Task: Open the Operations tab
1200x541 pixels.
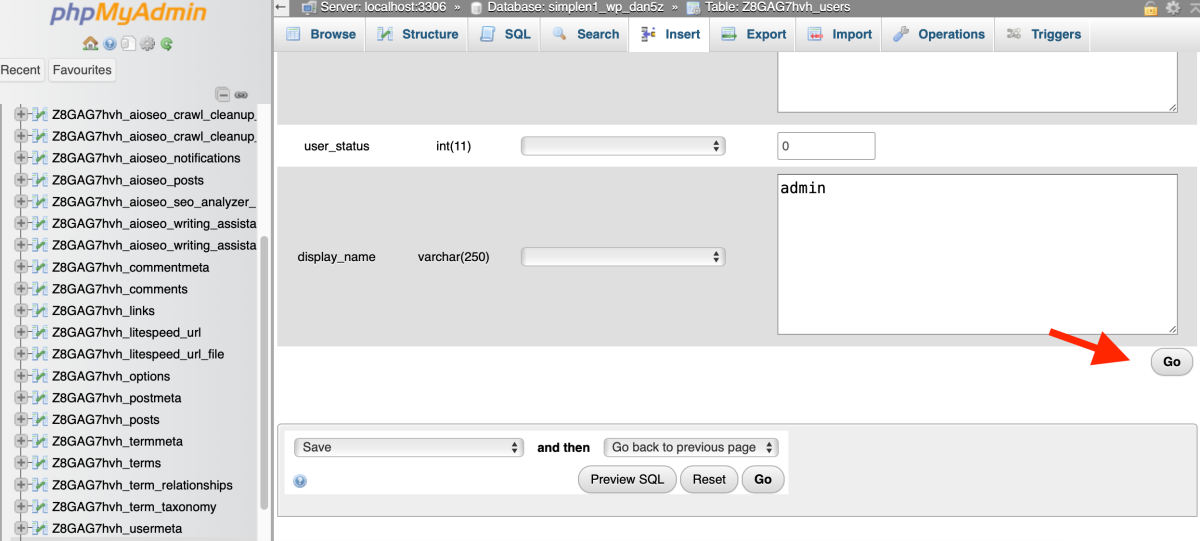Action: (938, 34)
